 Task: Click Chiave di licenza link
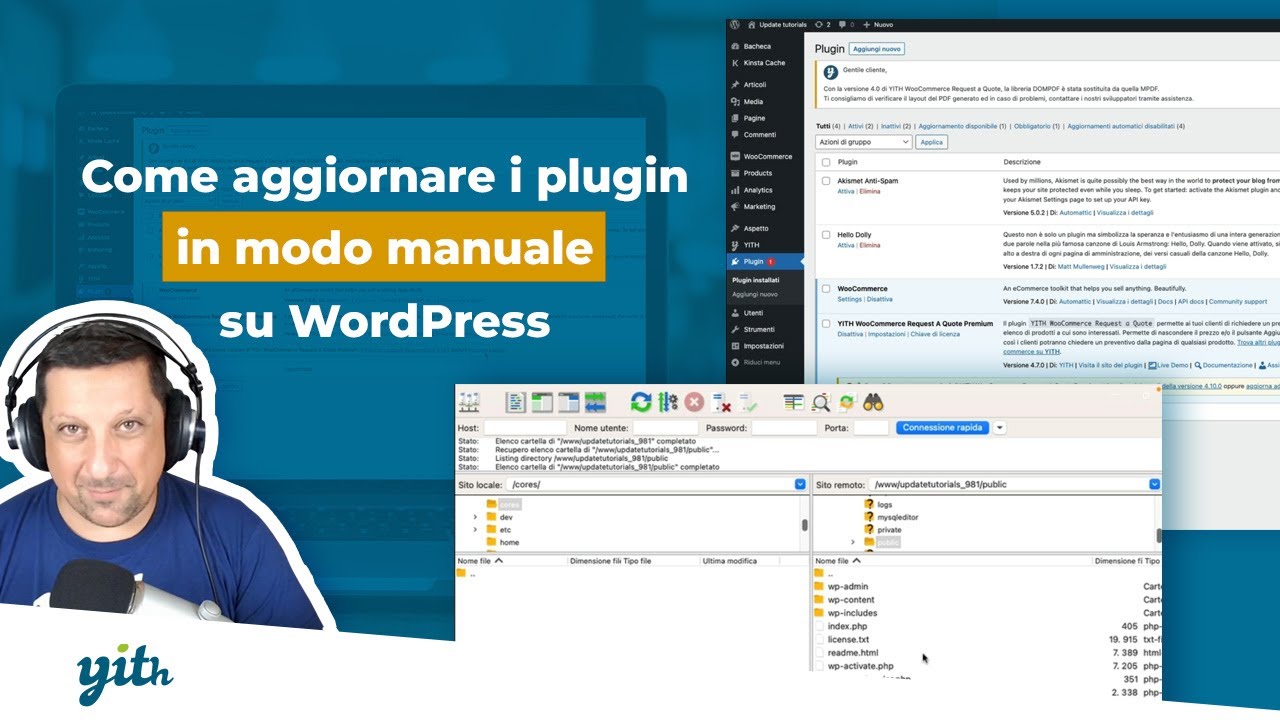click(935, 334)
